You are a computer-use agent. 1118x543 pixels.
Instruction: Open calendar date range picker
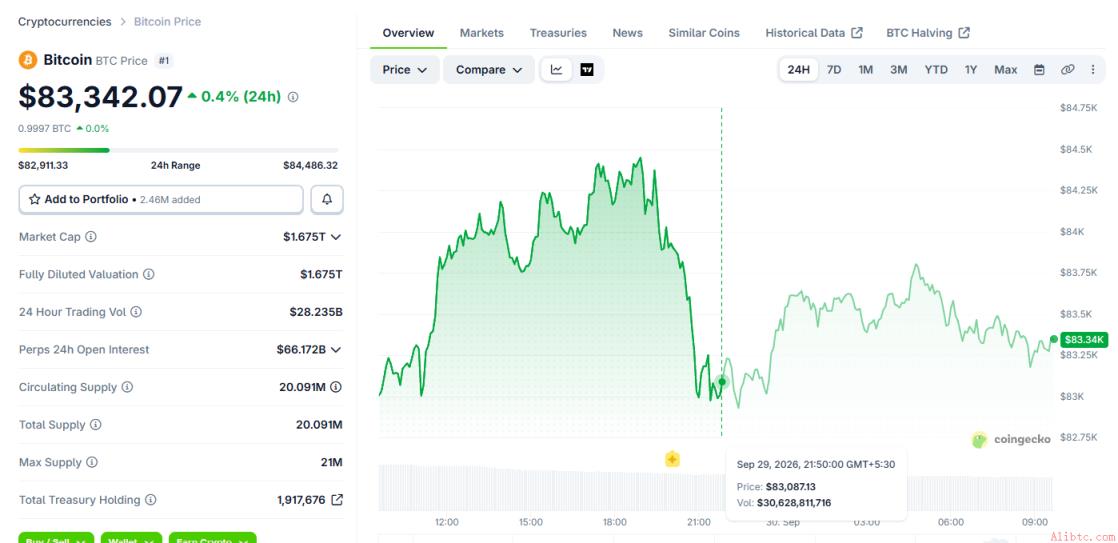tap(1040, 70)
